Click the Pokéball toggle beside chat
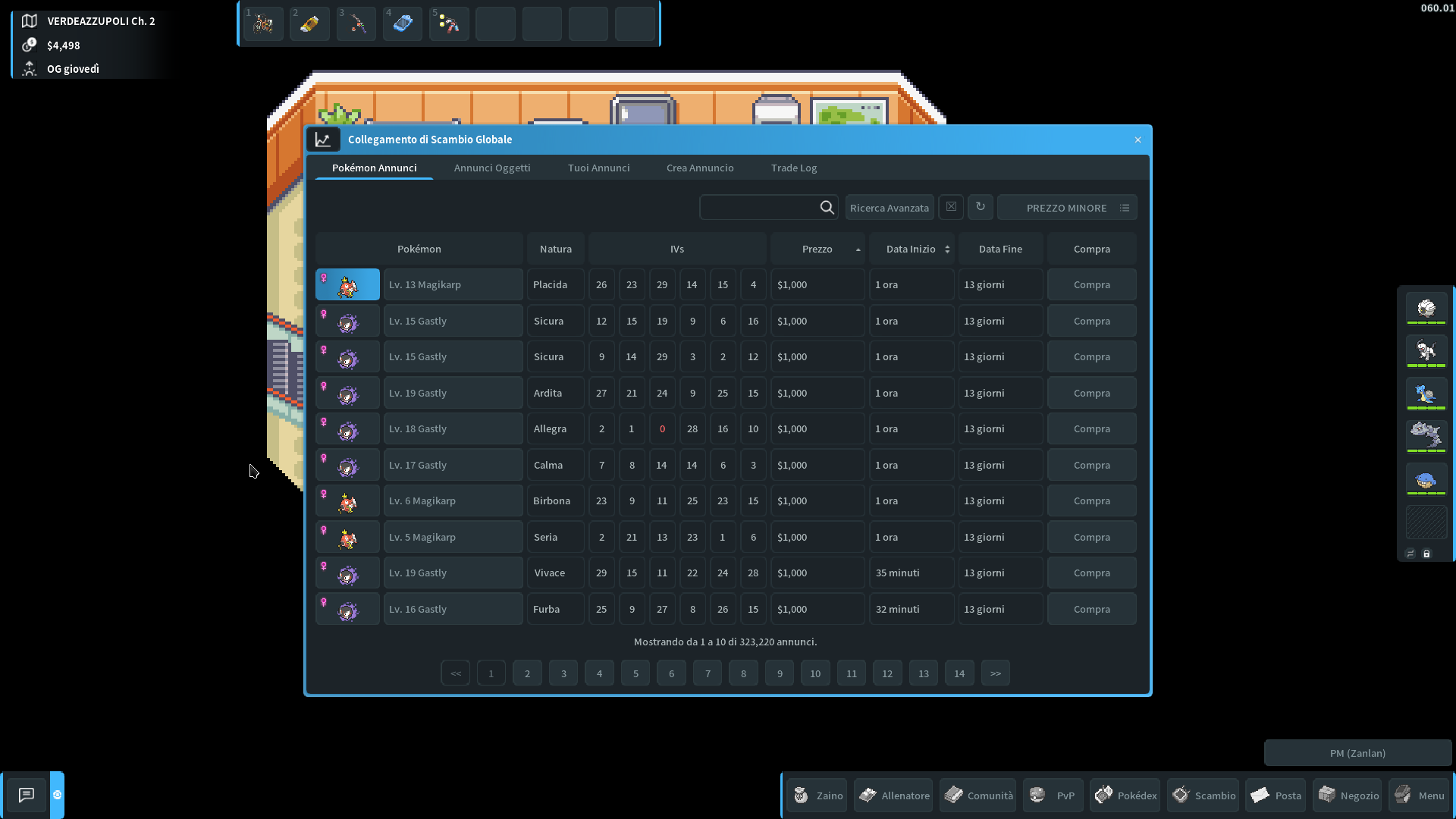 (57, 795)
